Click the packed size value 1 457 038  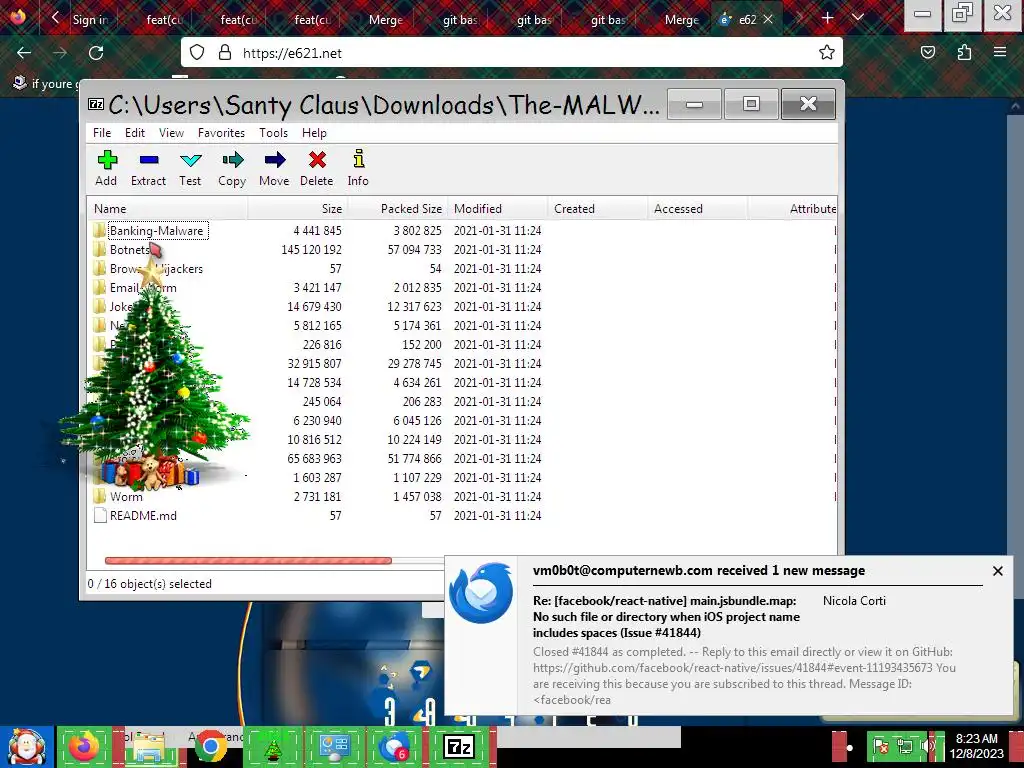(x=417, y=496)
